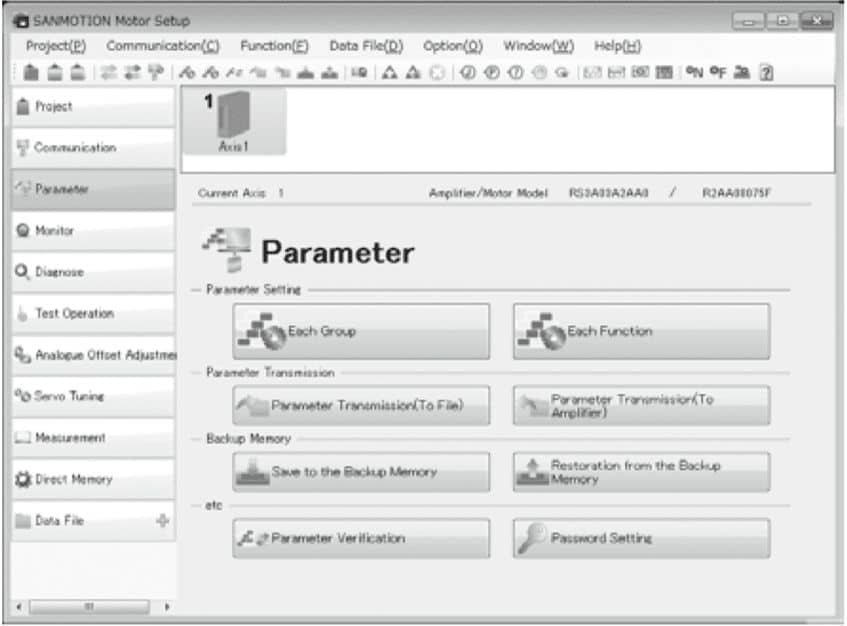This screenshot has width=847, height=626.
Task: Click the Measurement sidebar icon
Action: (23, 437)
